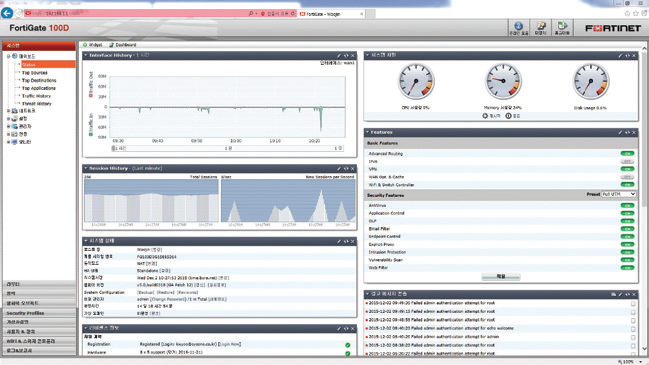The width and height of the screenshot is (649, 365).
Task: Click the Disk usage gauge
Action: [x=591, y=82]
